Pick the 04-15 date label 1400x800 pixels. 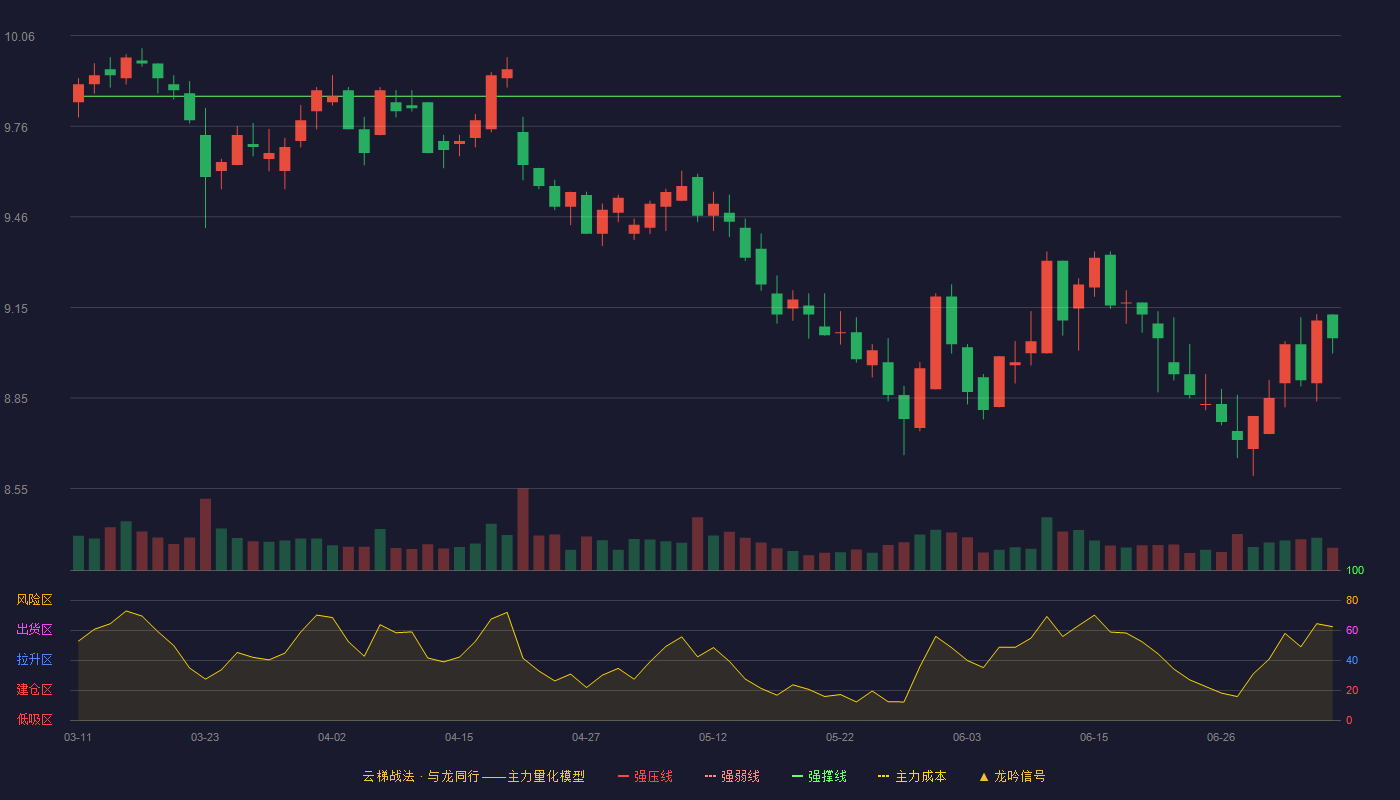pyautogui.click(x=459, y=737)
